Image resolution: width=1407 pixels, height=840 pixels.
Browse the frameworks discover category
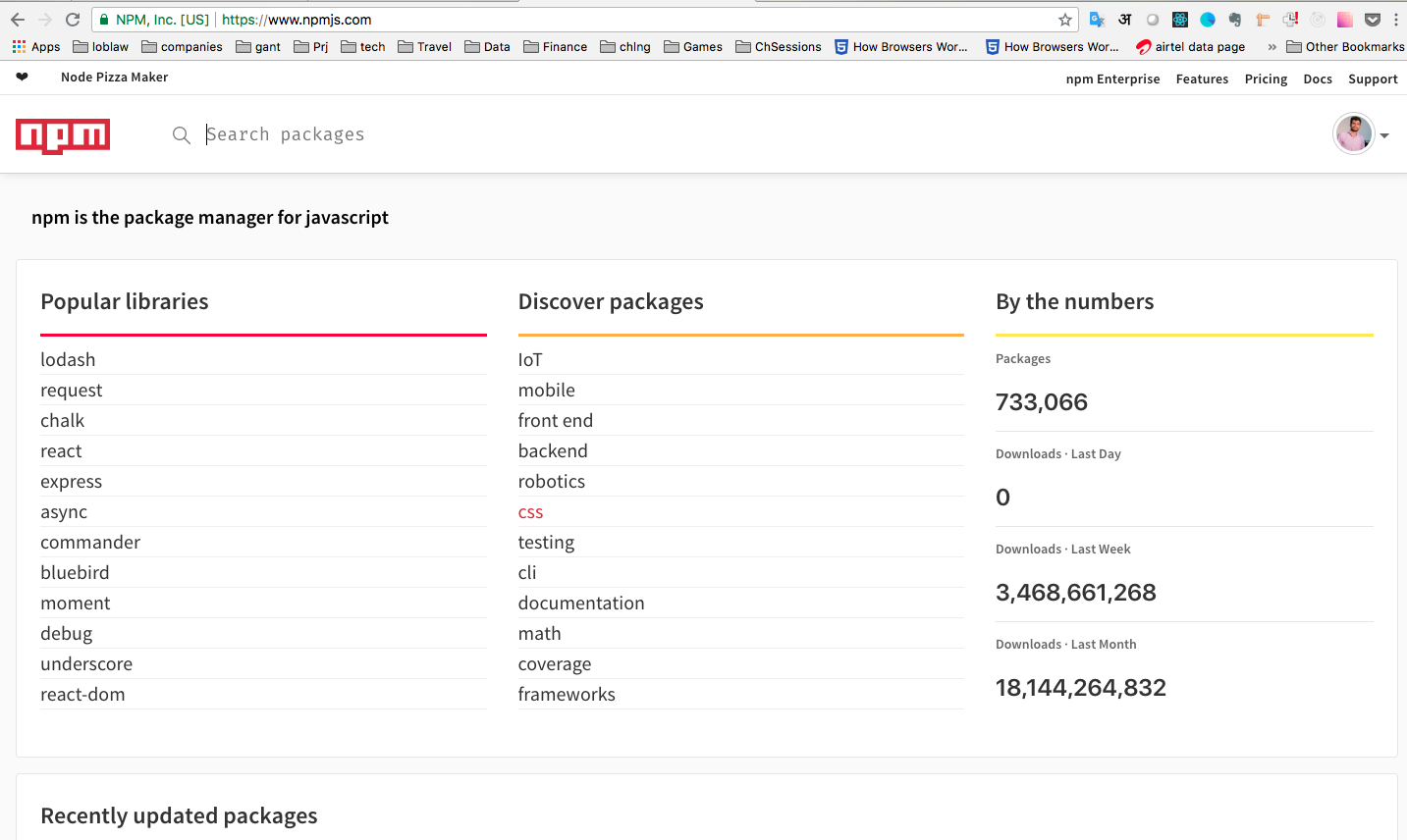click(567, 695)
